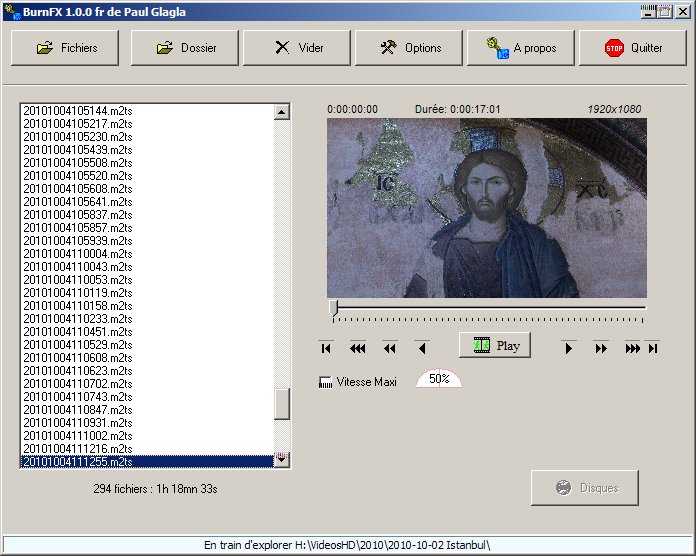The width and height of the screenshot is (696, 556).
Task: Quit via the Quitter stop button
Action: pyautogui.click(x=633, y=48)
